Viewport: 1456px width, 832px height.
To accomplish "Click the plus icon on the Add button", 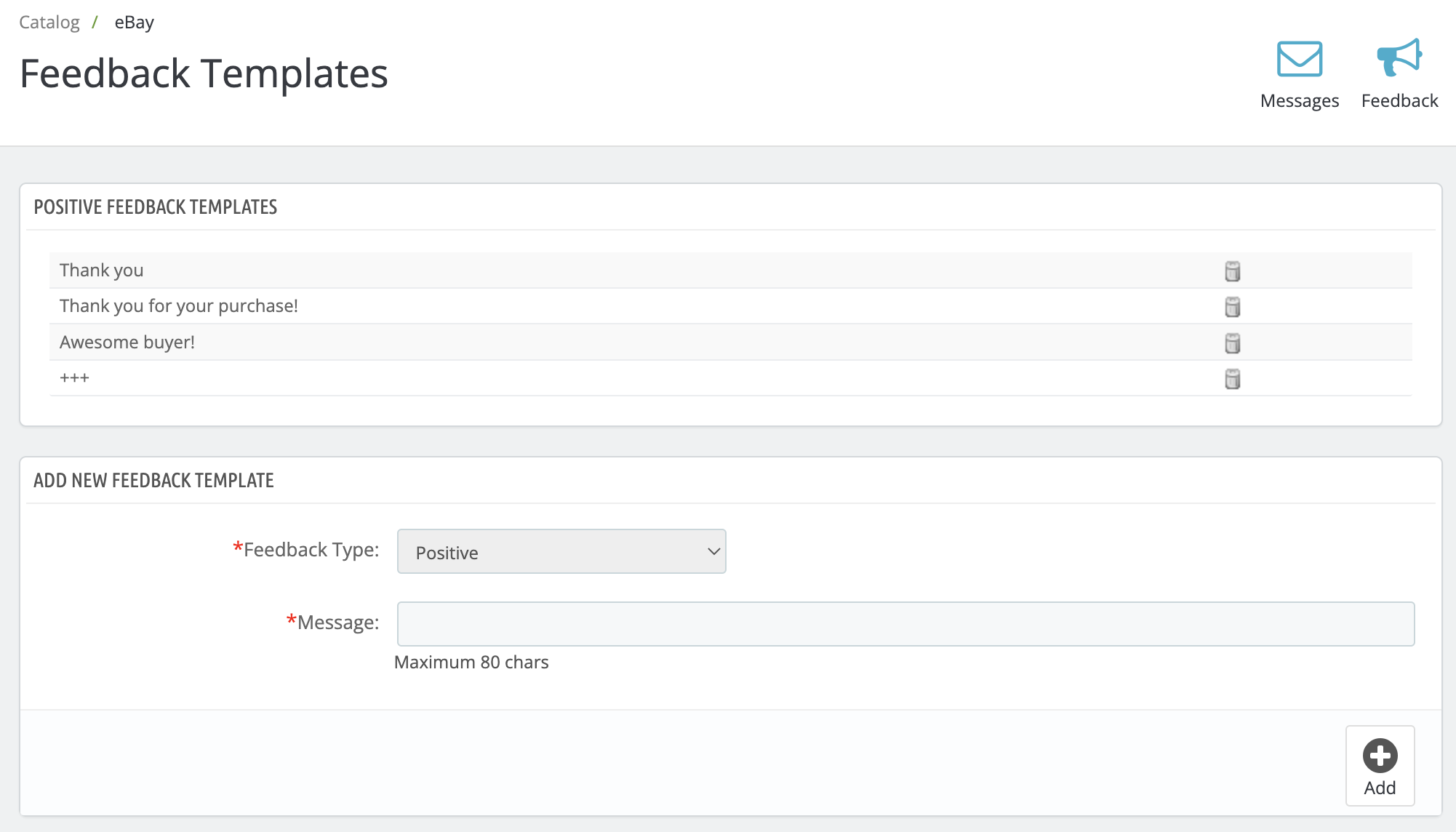I will point(1380,756).
